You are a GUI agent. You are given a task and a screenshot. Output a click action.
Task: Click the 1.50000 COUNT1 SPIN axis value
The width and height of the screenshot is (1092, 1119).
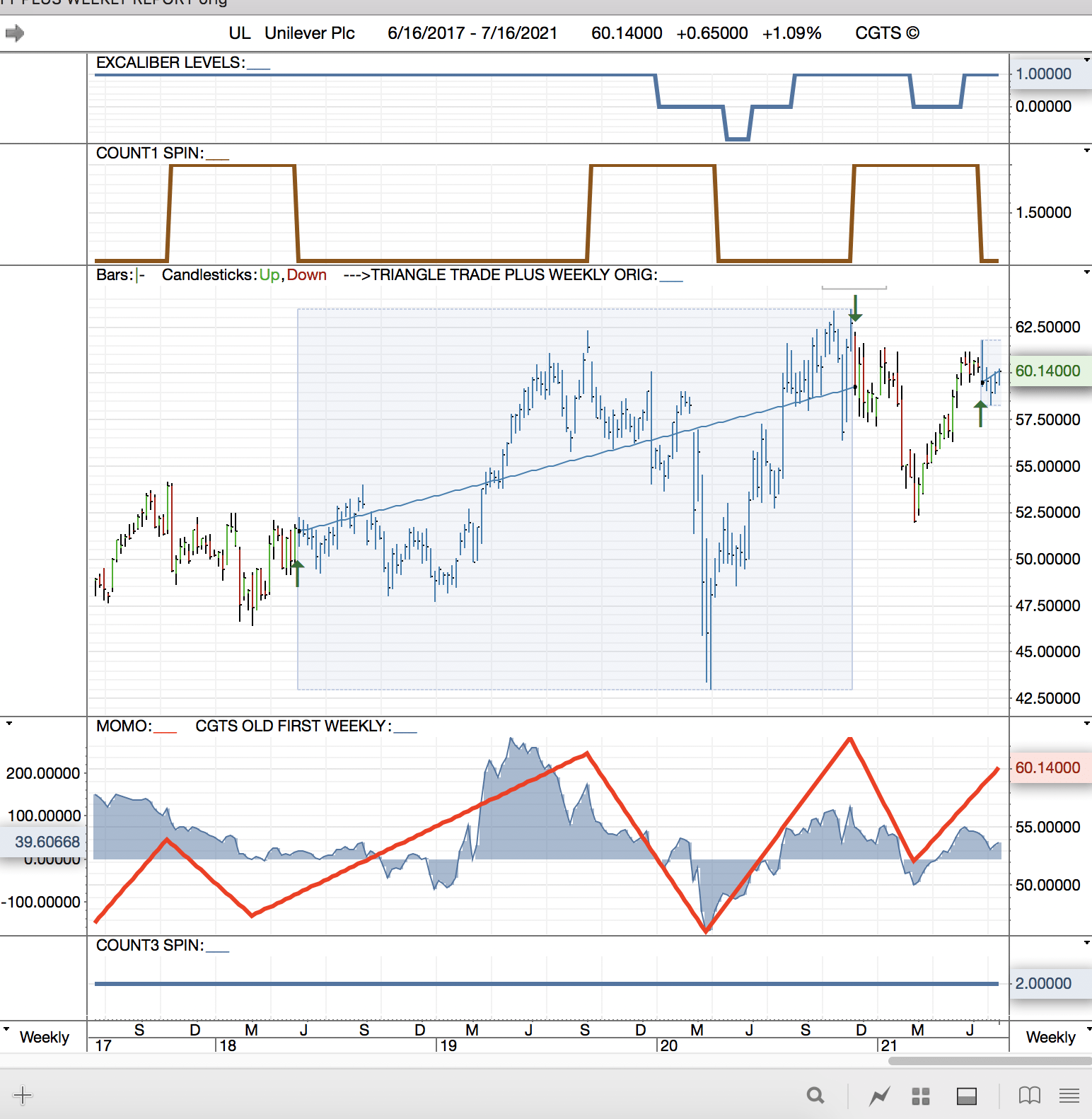point(1043,212)
